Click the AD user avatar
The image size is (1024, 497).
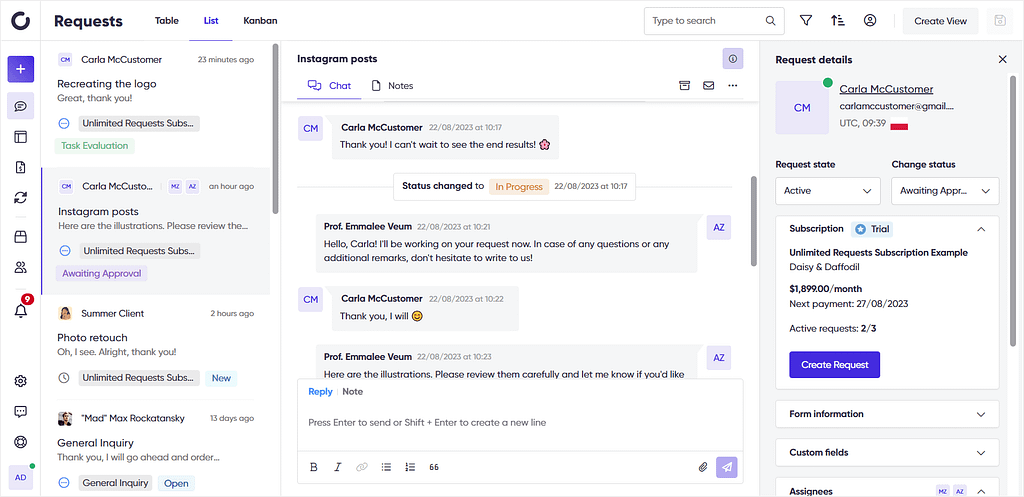pos(21,477)
